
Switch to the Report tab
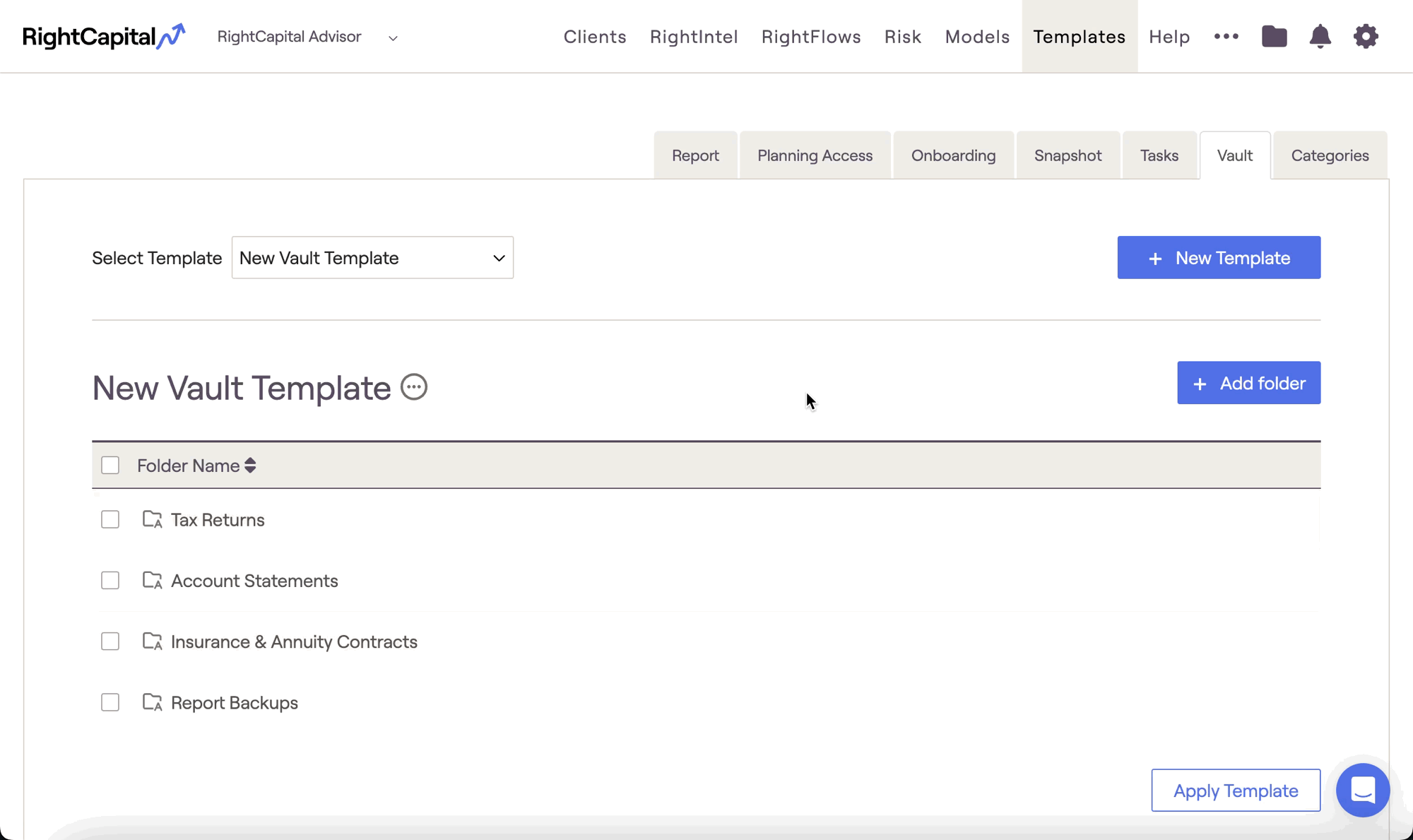tap(695, 155)
